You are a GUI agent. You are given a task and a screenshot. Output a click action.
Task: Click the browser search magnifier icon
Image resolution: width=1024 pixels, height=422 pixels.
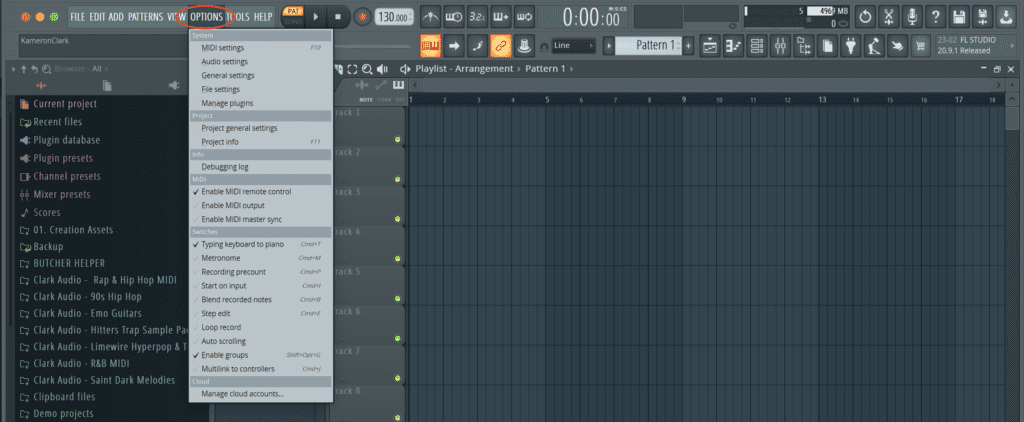coord(46,69)
